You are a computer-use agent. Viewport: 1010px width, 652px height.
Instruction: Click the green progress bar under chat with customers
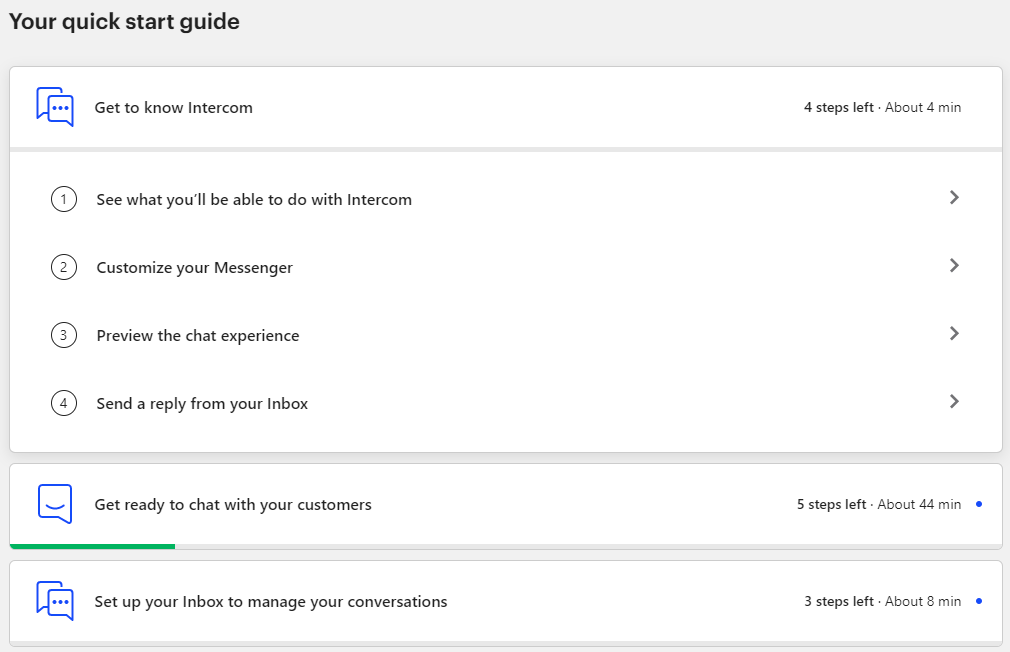(92, 546)
